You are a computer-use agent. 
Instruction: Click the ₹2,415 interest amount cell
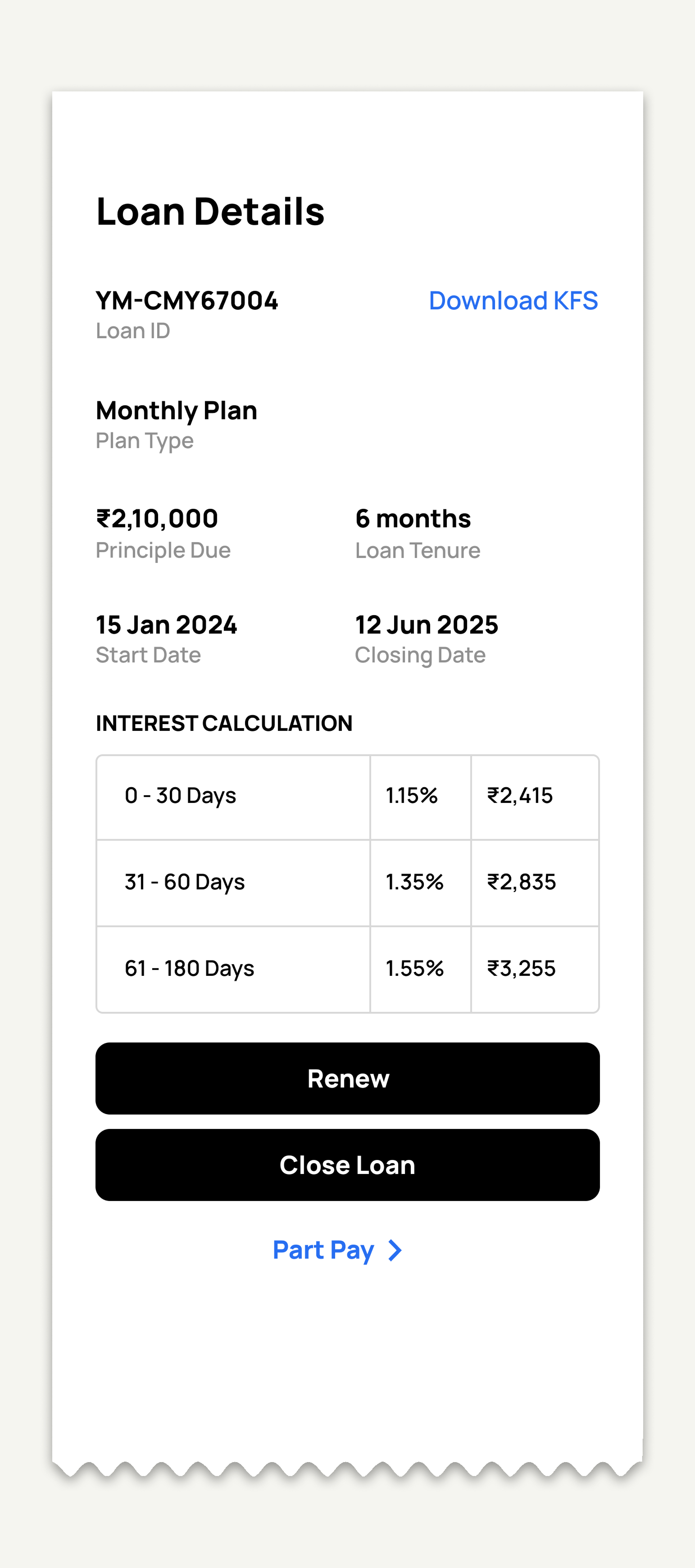(x=520, y=796)
